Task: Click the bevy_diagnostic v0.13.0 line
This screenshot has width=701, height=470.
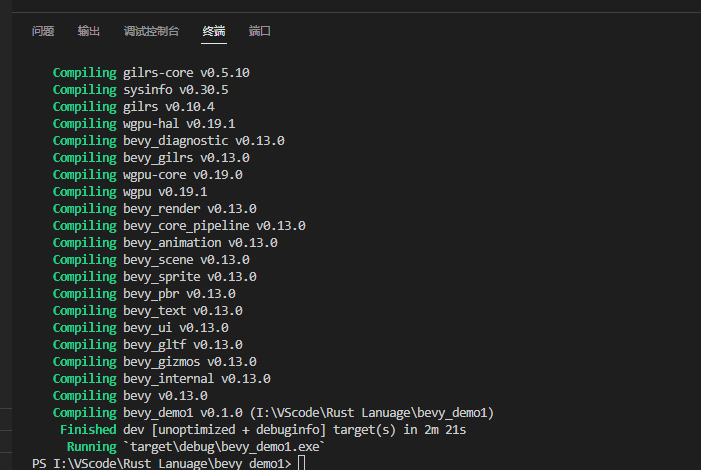Action: click(x=204, y=141)
